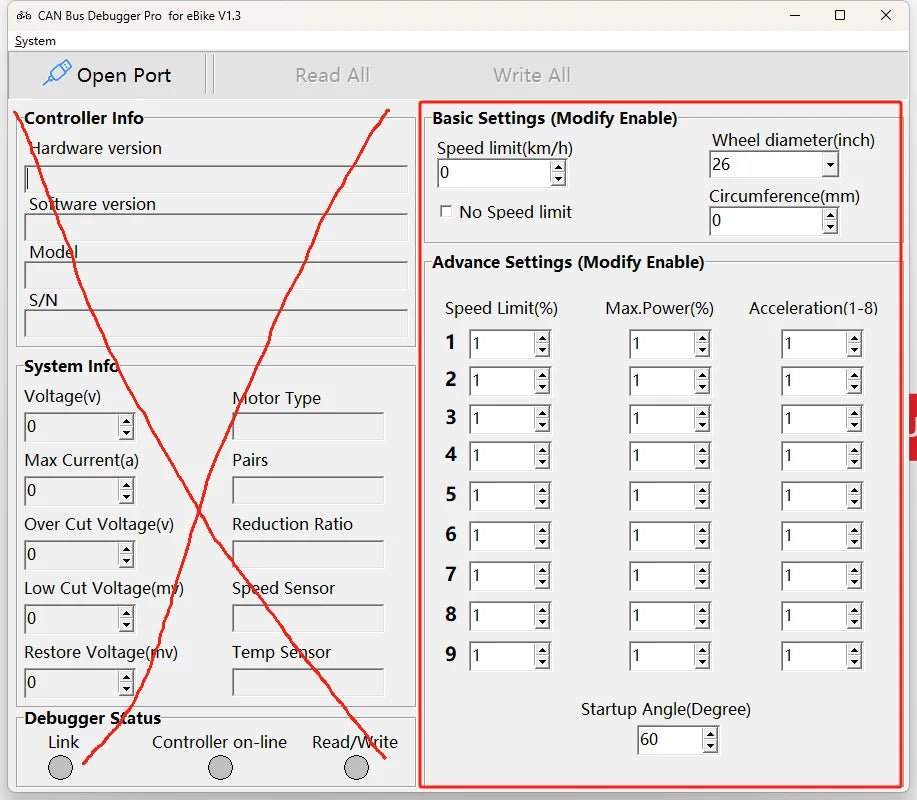Image resolution: width=917 pixels, height=800 pixels.
Task: Click the level 3 Max.Power(%) field
Action: coord(662,419)
